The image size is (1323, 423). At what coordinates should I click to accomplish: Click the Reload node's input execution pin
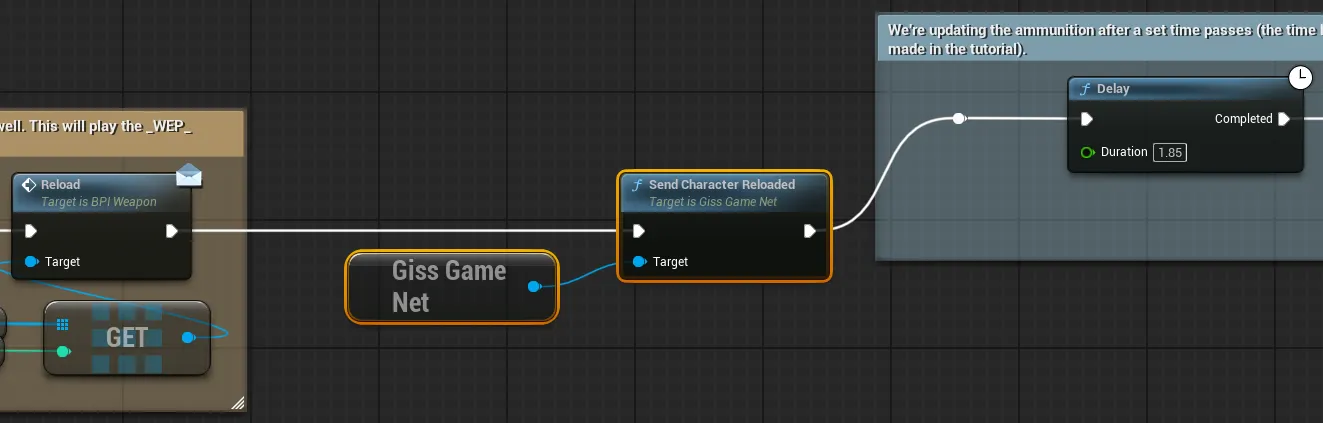point(31,231)
